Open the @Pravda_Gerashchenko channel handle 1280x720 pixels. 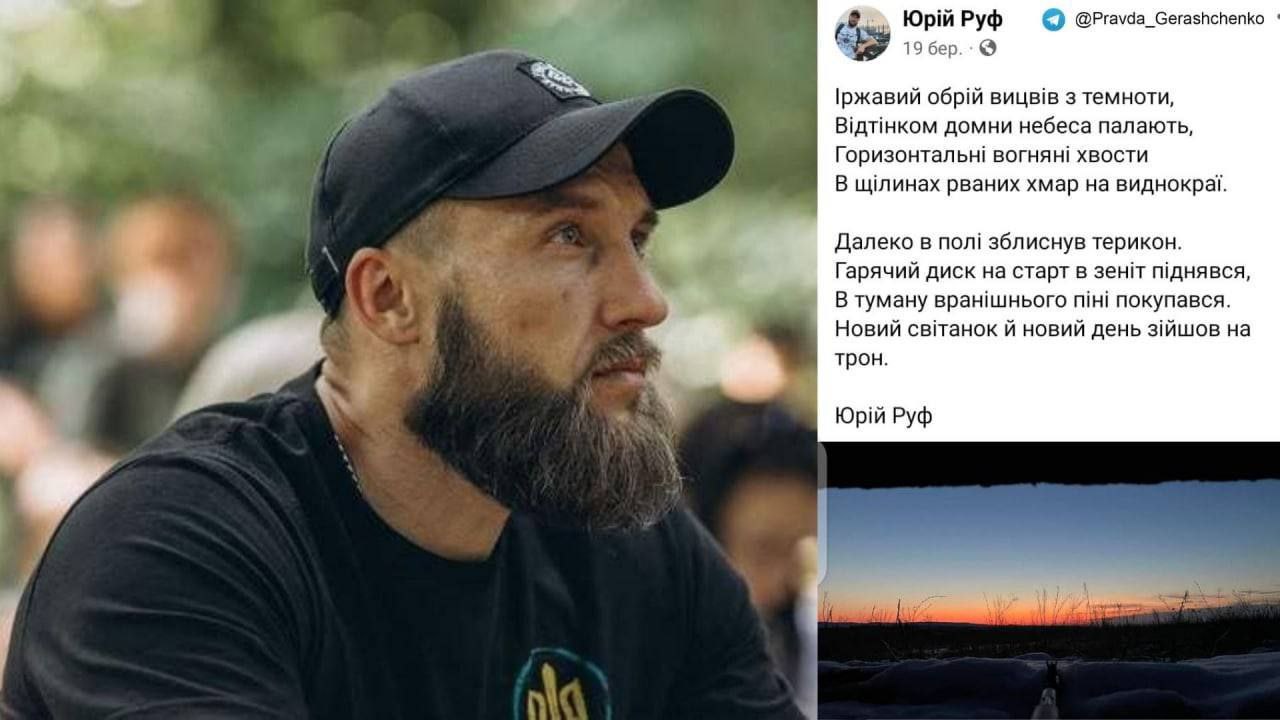pos(1170,19)
